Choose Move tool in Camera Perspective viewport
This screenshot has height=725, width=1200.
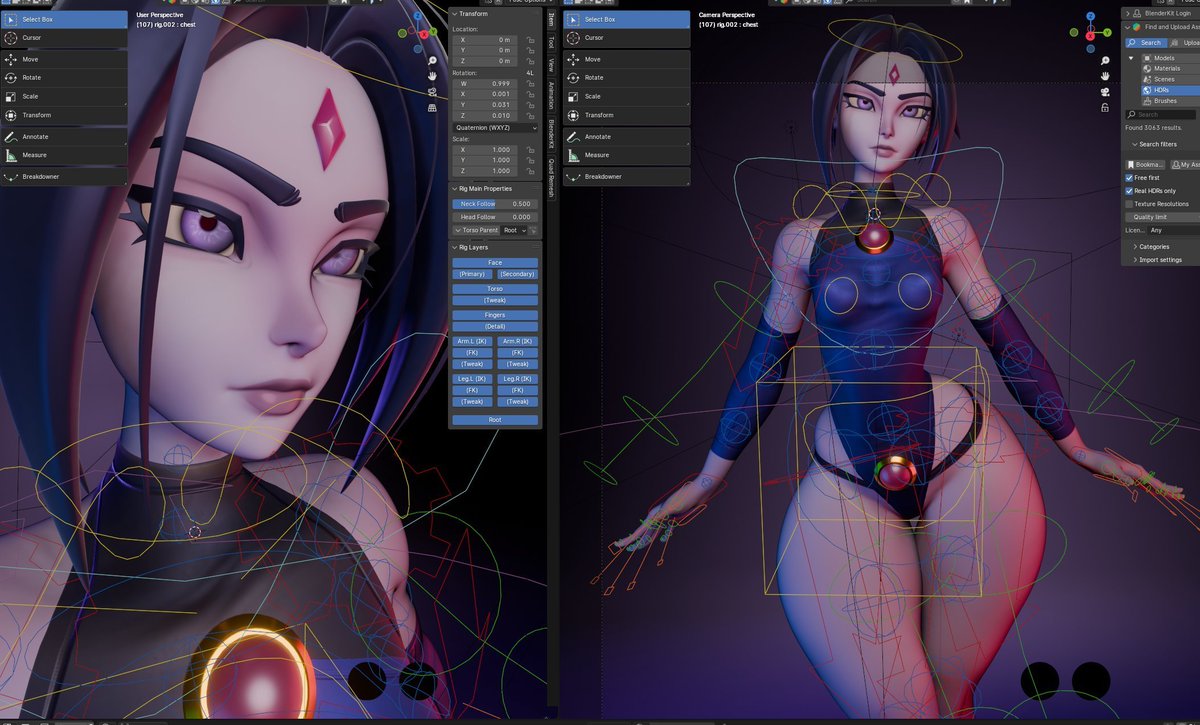pyautogui.click(x=627, y=59)
